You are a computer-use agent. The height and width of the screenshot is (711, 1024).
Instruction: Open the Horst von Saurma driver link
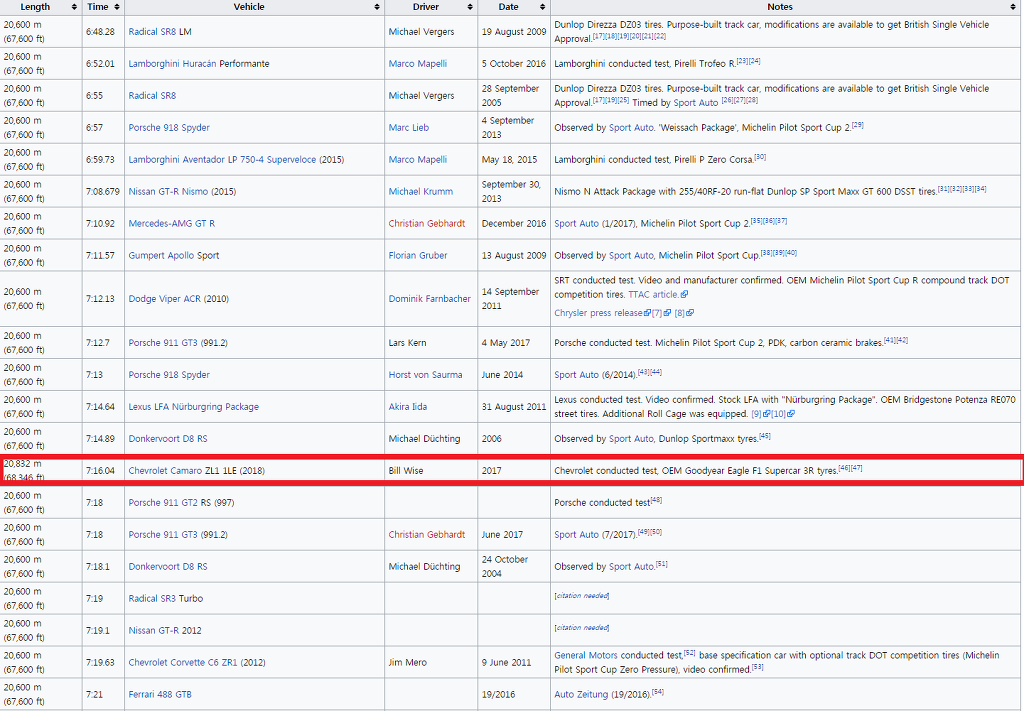click(425, 375)
